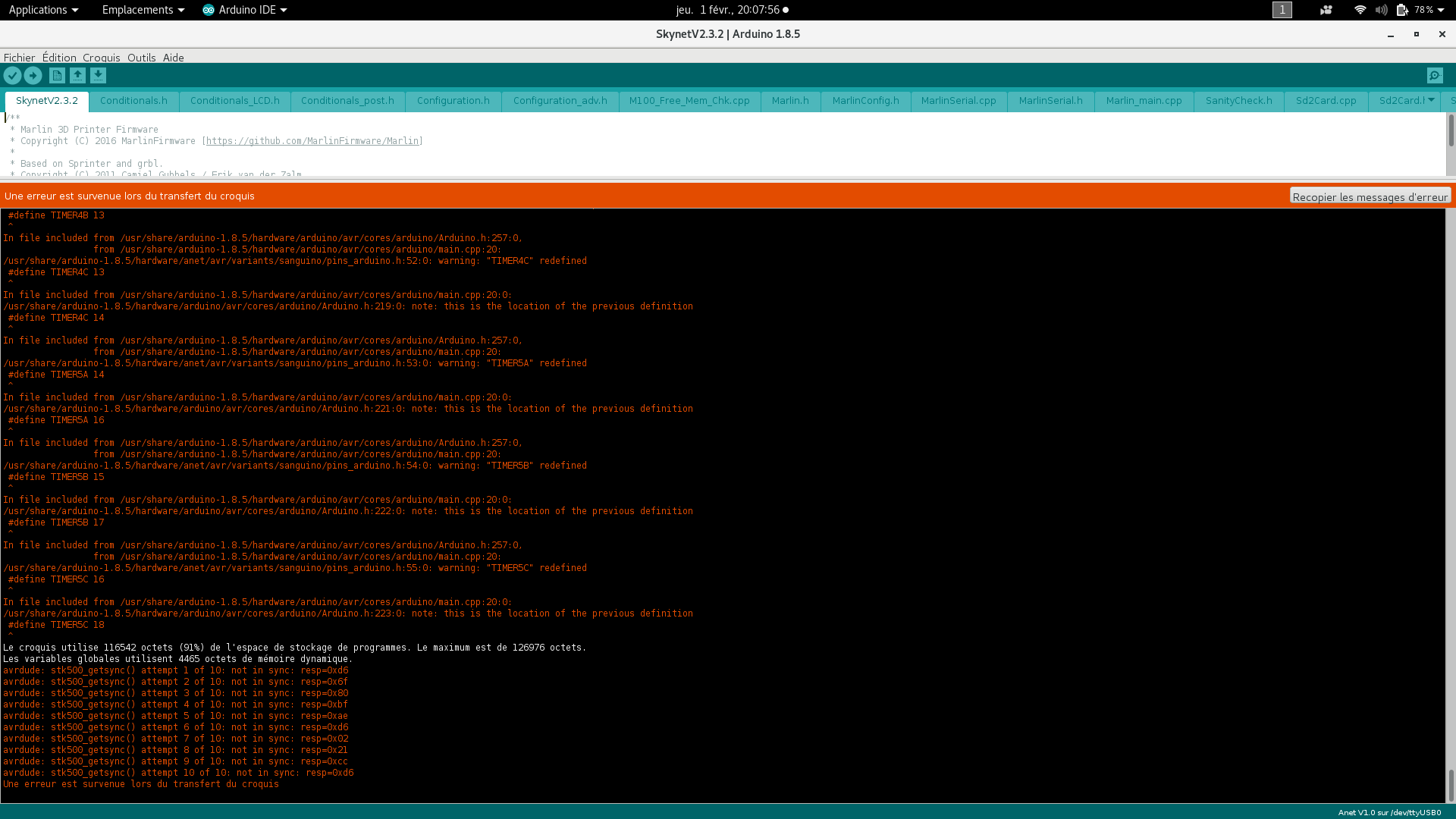Click avrdude line with resp=0xcc
The image size is (1456, 819).
click(175, 761)
